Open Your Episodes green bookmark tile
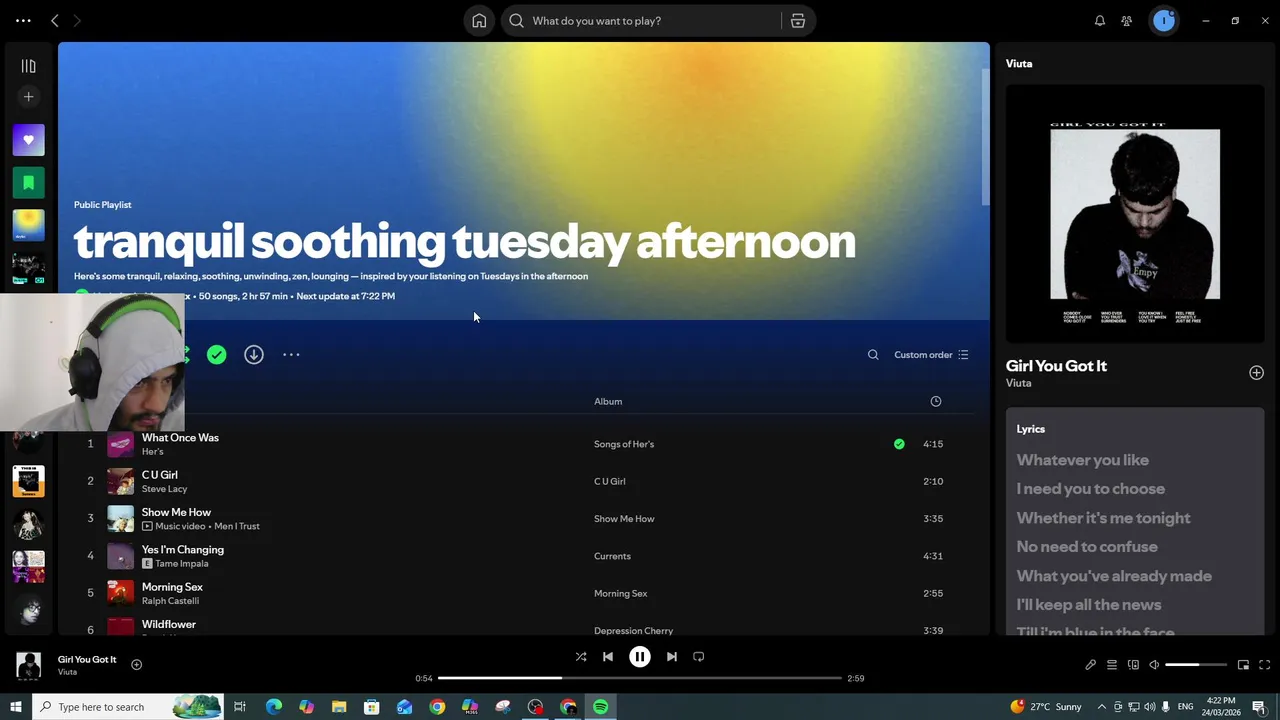Screen dimensions: 1280x720 [x=28, y=183]
